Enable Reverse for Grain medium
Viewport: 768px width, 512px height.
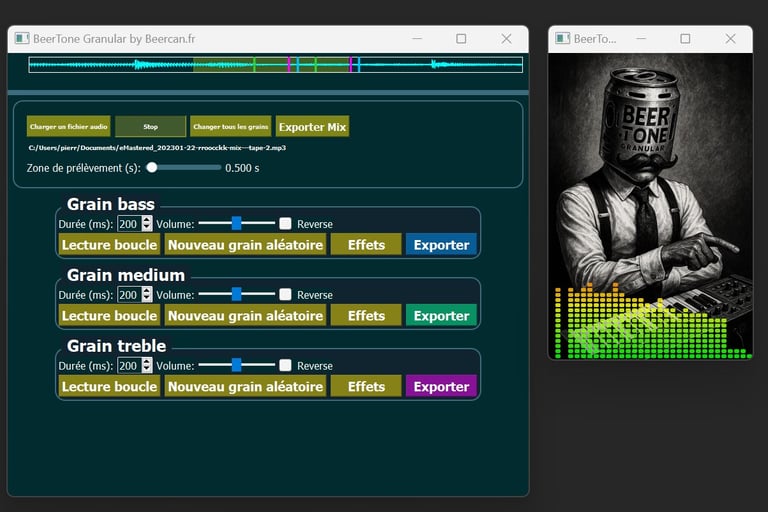click(x=285, y=294)
